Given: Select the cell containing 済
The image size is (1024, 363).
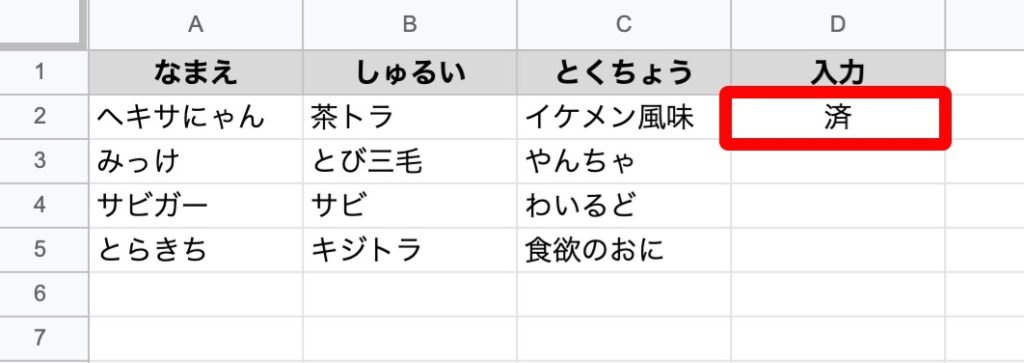Looking at the screenshot, I should coord(835,118).
